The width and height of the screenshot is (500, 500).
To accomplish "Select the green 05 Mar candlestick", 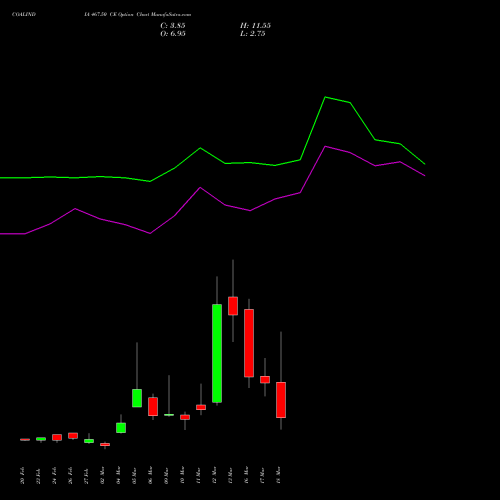I will pos(137,398).
